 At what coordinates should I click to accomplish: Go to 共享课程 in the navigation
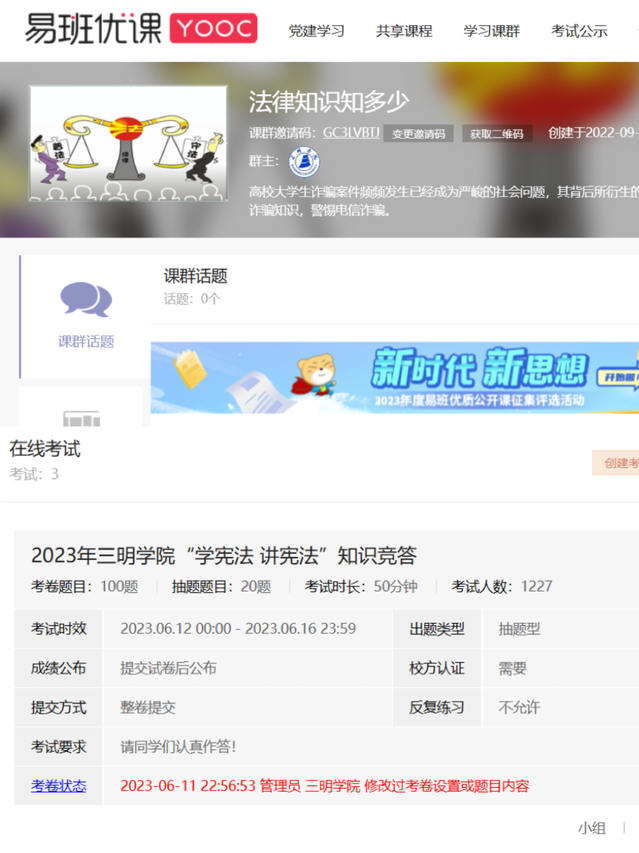pyautogui.click(x=404, y=31)
